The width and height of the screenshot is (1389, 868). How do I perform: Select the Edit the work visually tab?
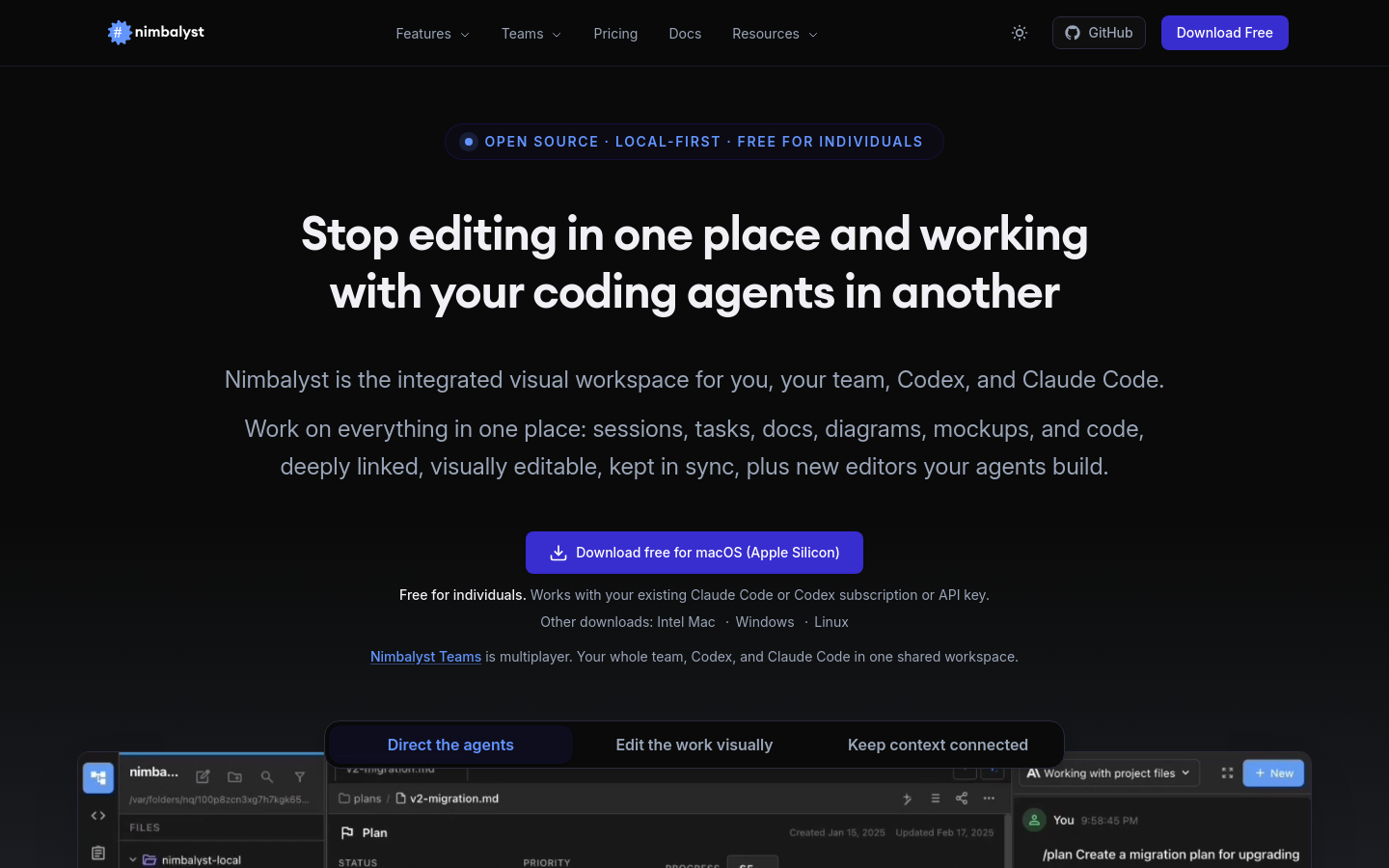[x=694, y=745]
